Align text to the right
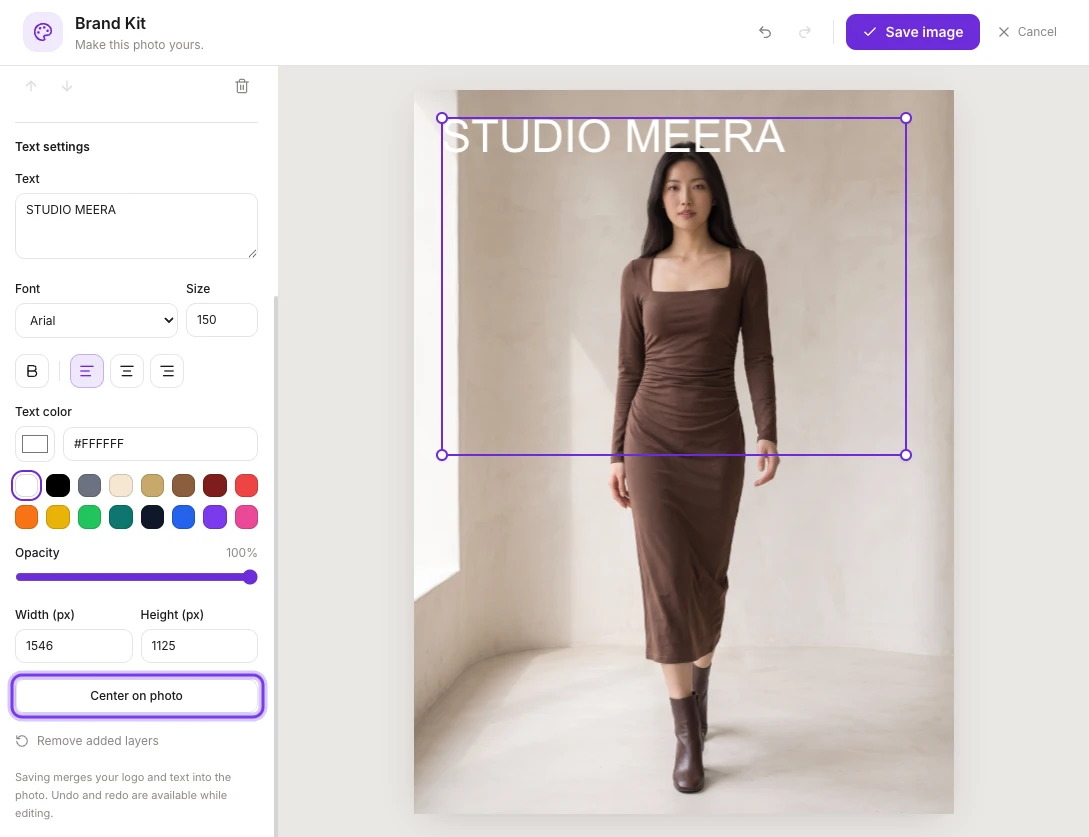 (x=167, y=371)
